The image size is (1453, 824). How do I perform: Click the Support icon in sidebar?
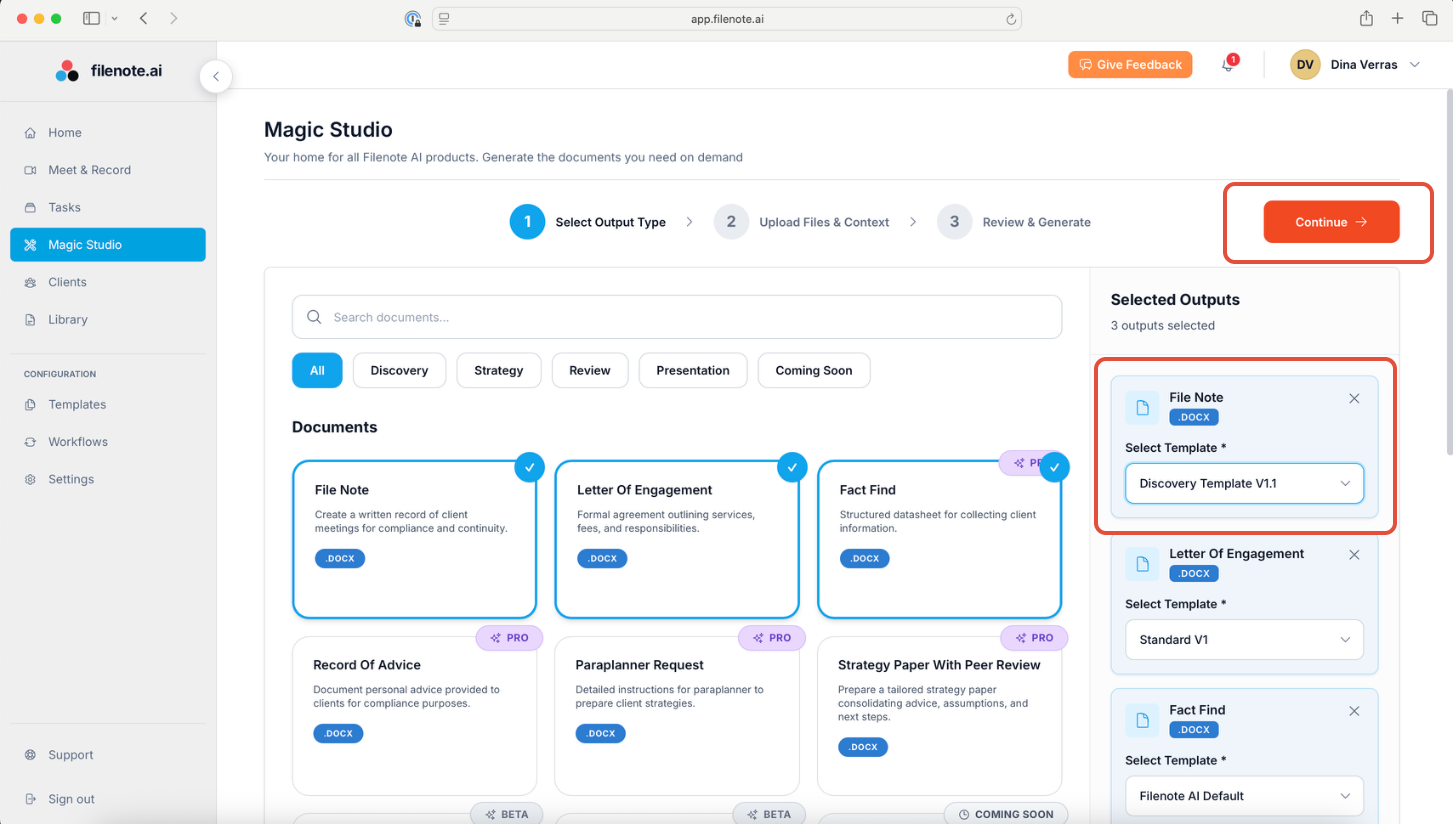(30, 755)
